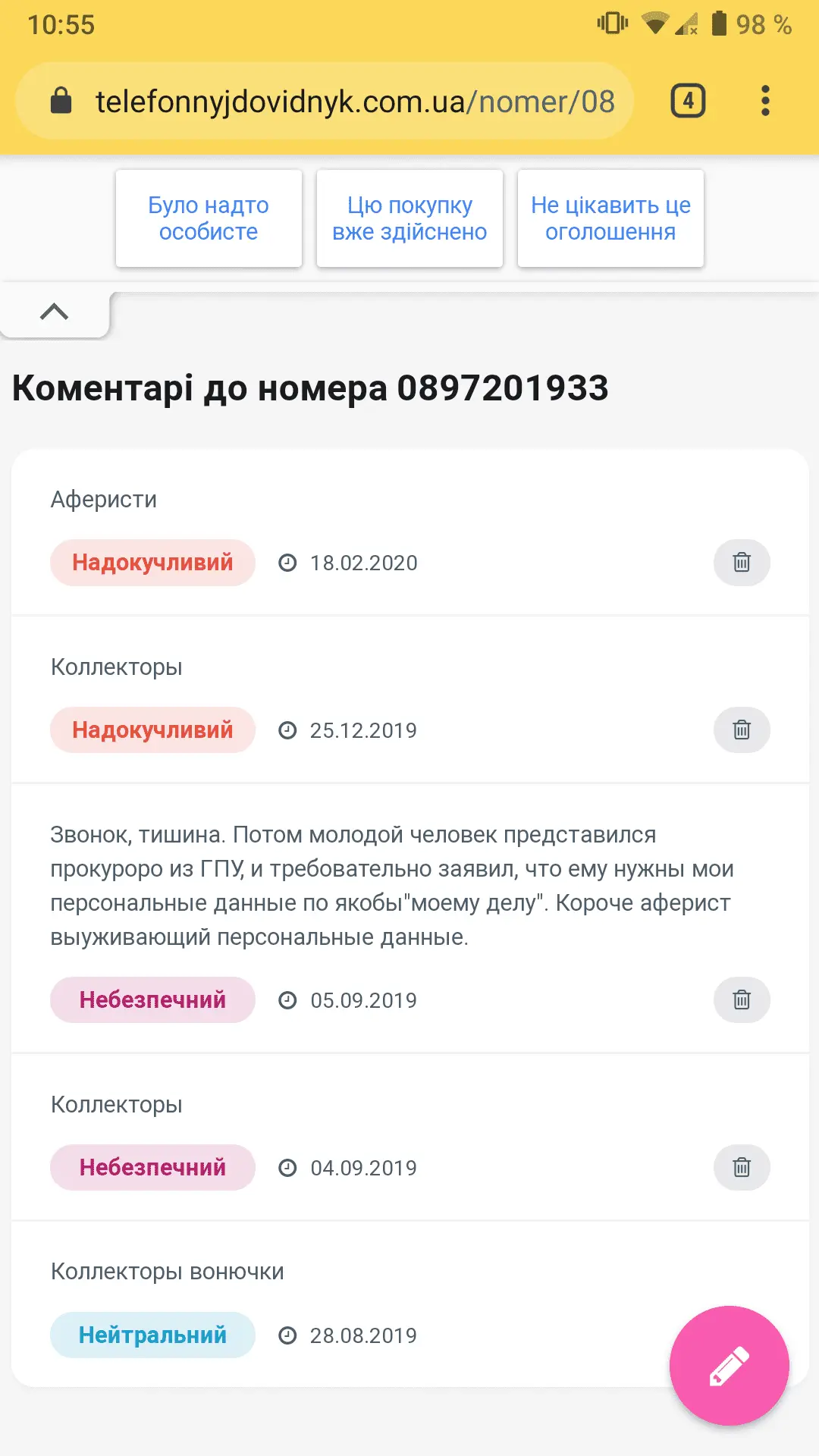Tap trash icon beside 04.09.2019 comment

[x=742, y=1168]
